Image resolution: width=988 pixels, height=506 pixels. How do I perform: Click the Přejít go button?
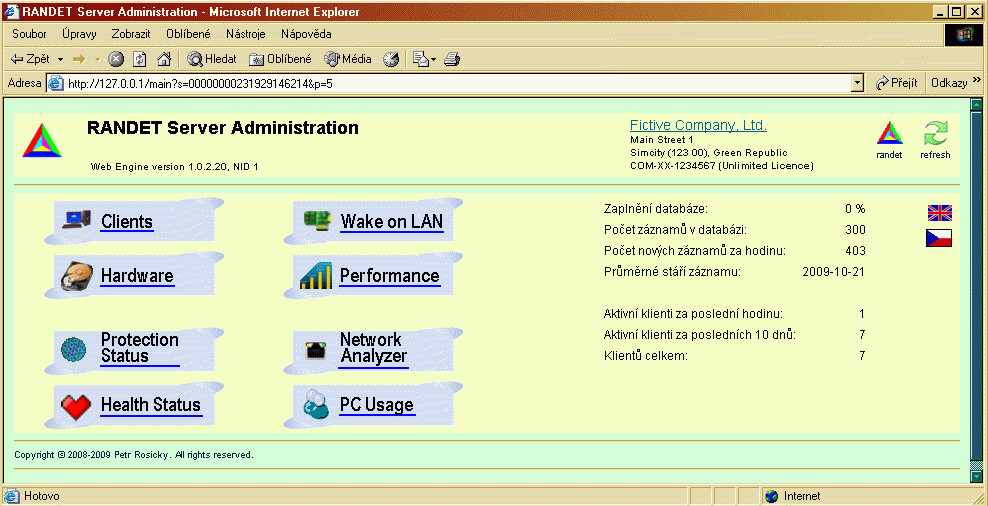[897, 83]
